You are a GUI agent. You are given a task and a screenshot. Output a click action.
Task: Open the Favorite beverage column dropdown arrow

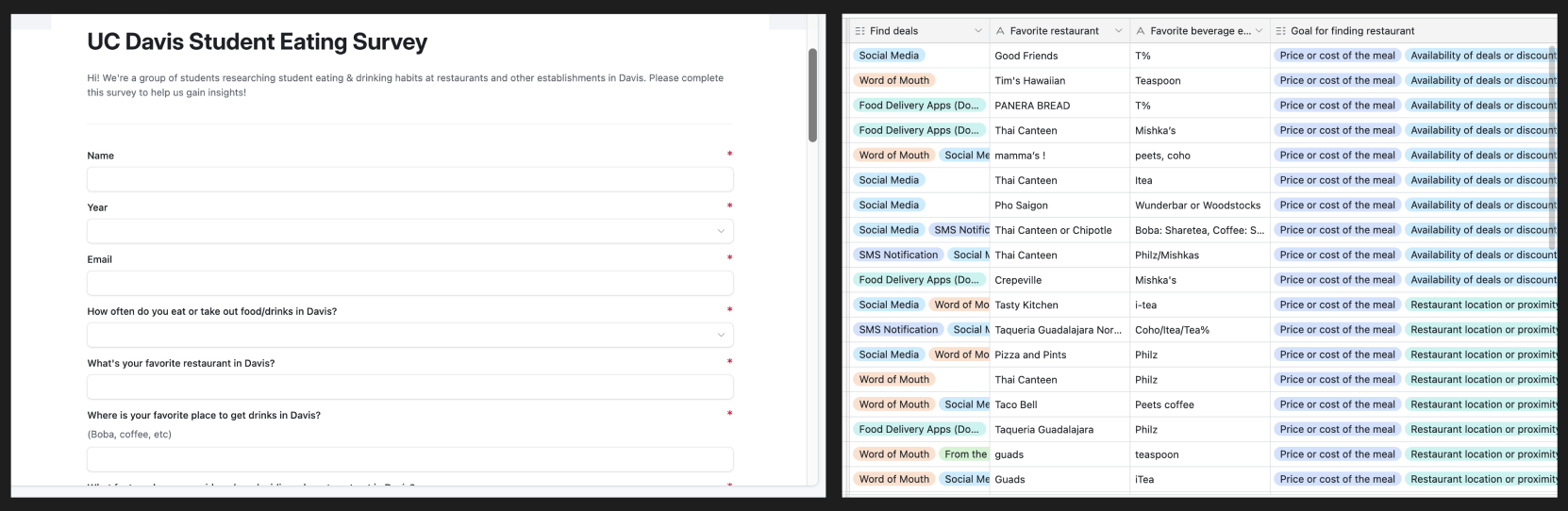tap(1259, 31)
